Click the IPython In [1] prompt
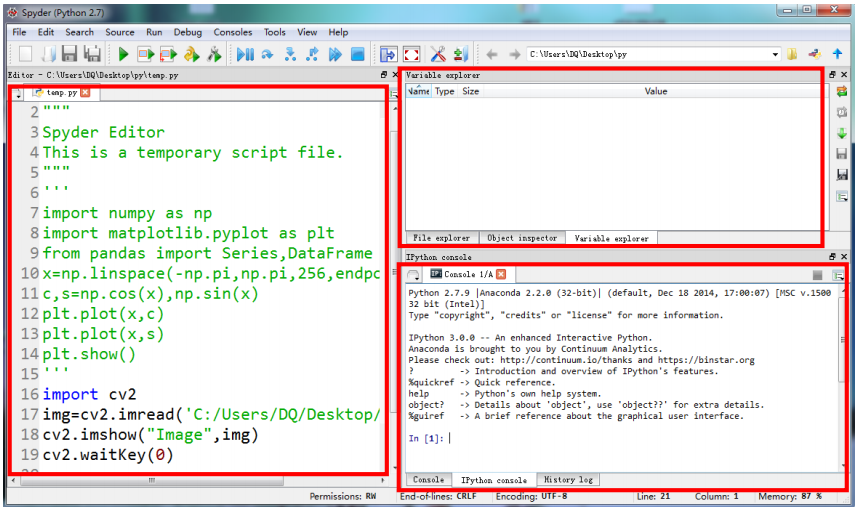857x510 pixels. [x=426, y=438]
